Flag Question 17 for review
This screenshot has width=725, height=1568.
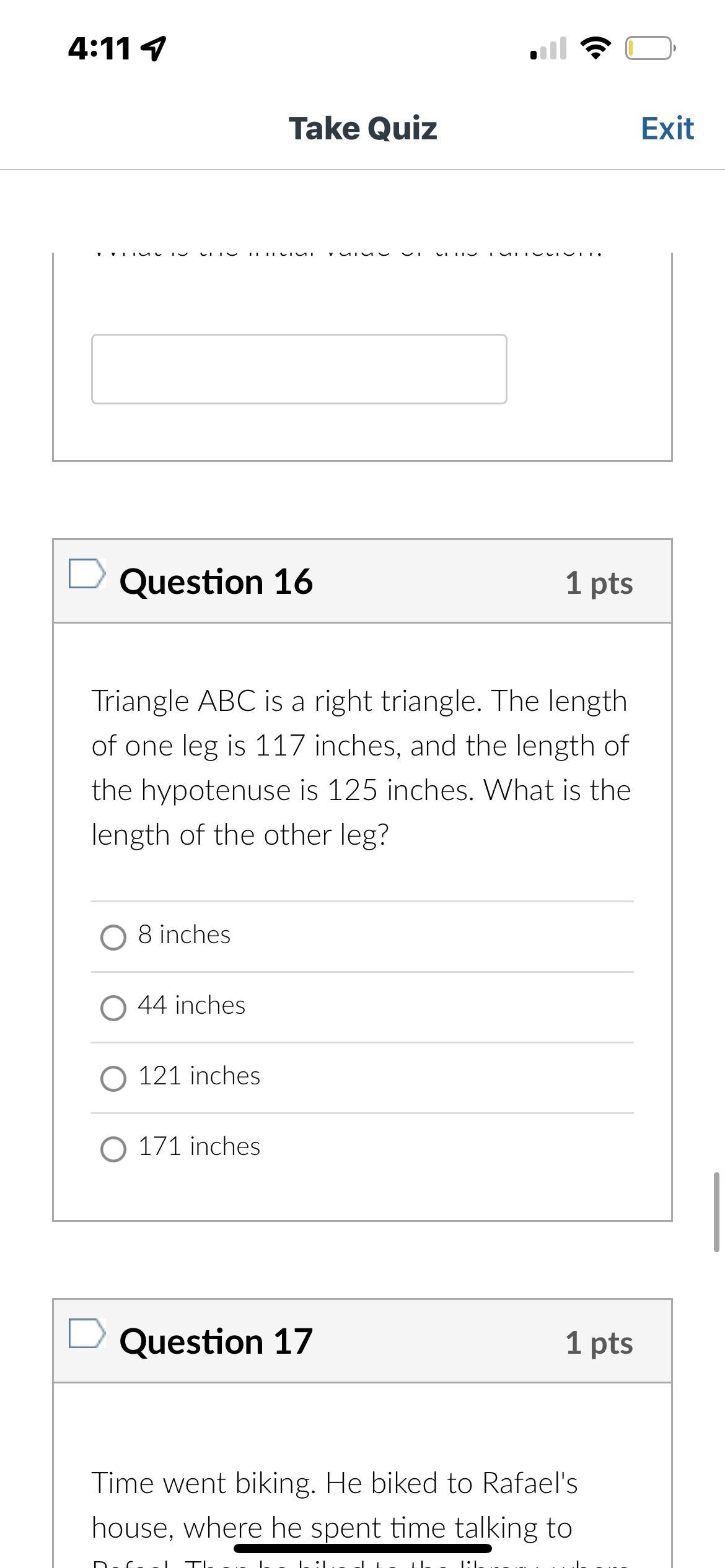point(86,1333)
